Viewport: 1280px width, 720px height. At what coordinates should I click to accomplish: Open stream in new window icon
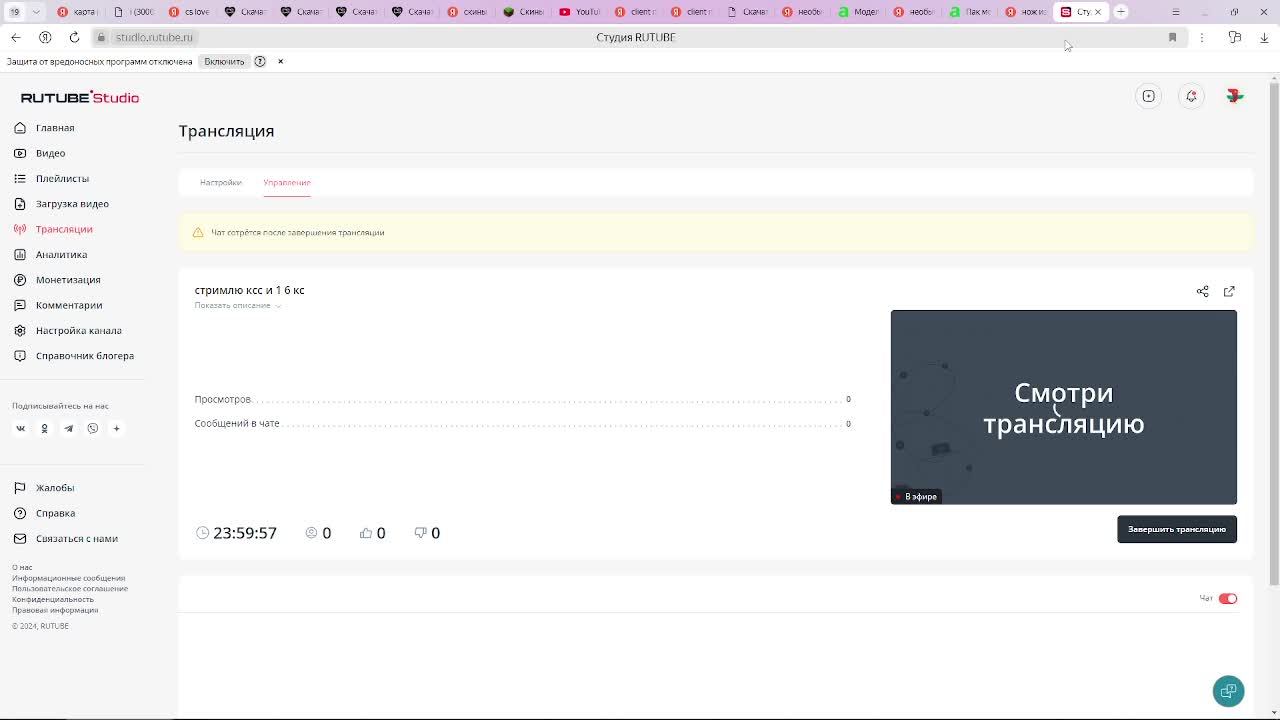click(x=1229, y=291)
